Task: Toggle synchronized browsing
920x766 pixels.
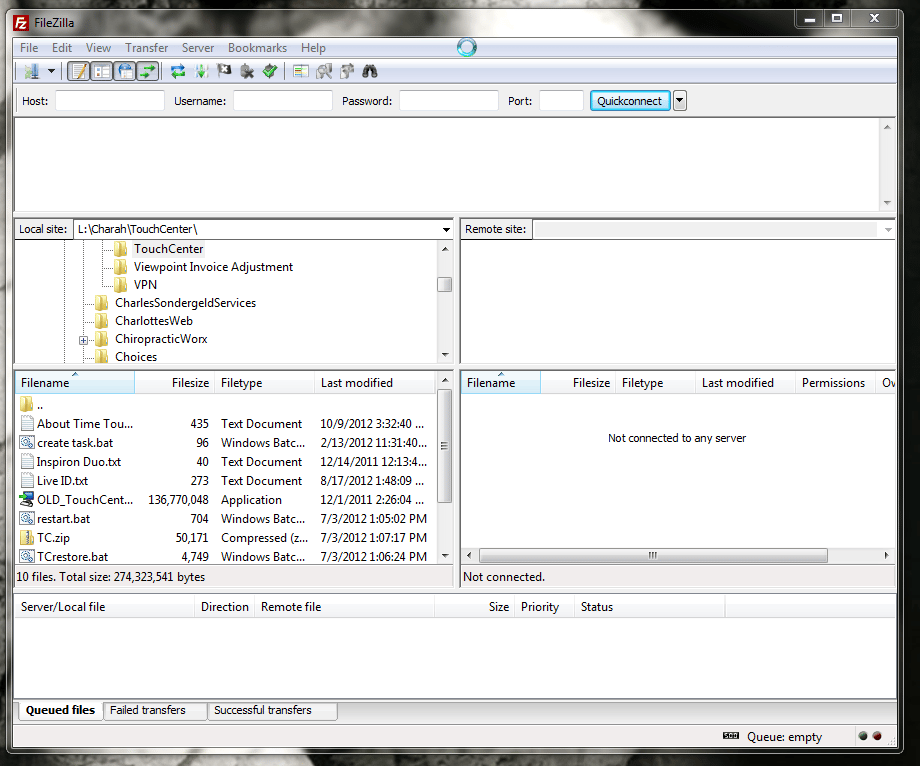Action: 347,72
